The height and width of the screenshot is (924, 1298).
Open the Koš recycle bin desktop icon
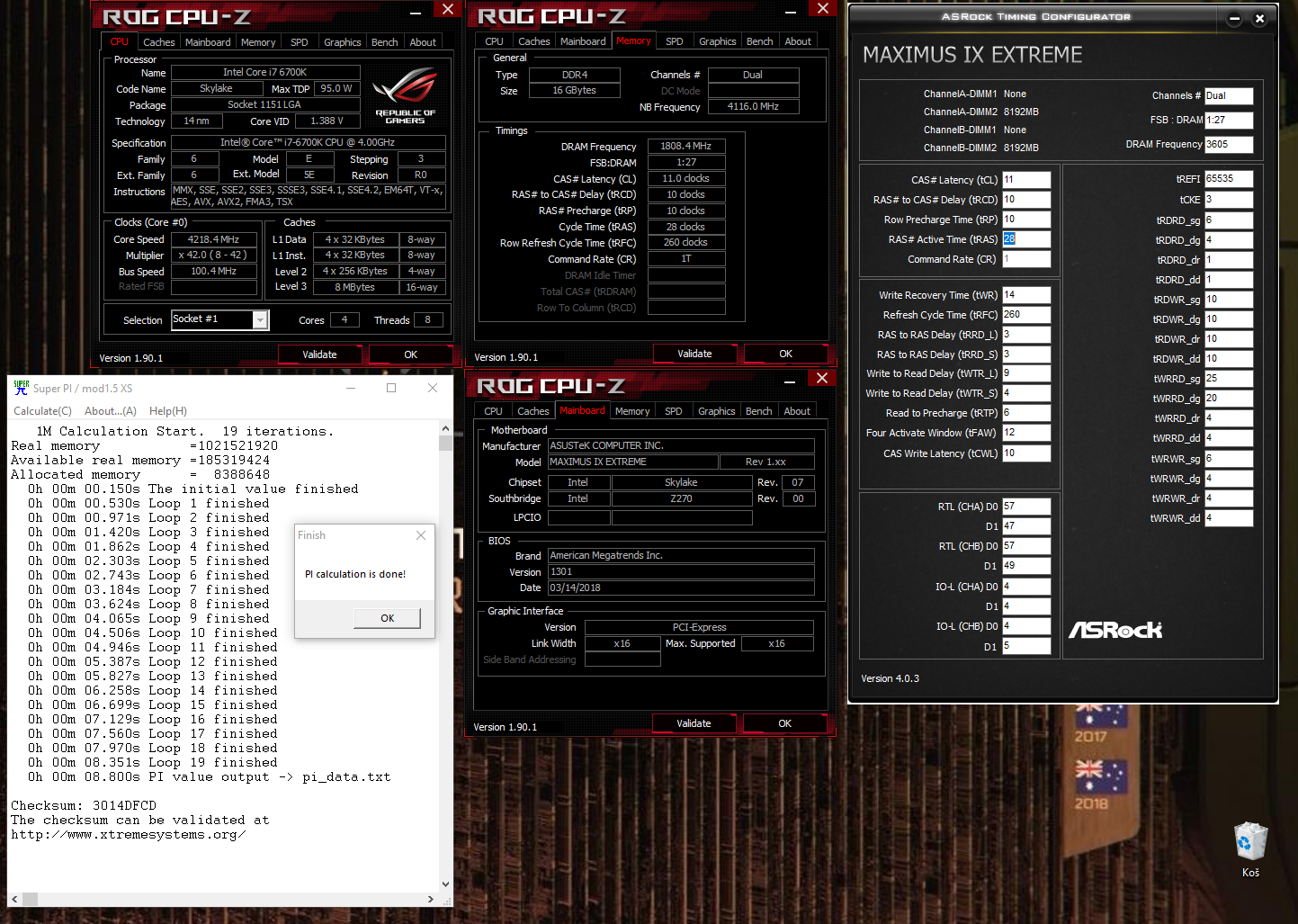click(1250, 848)
